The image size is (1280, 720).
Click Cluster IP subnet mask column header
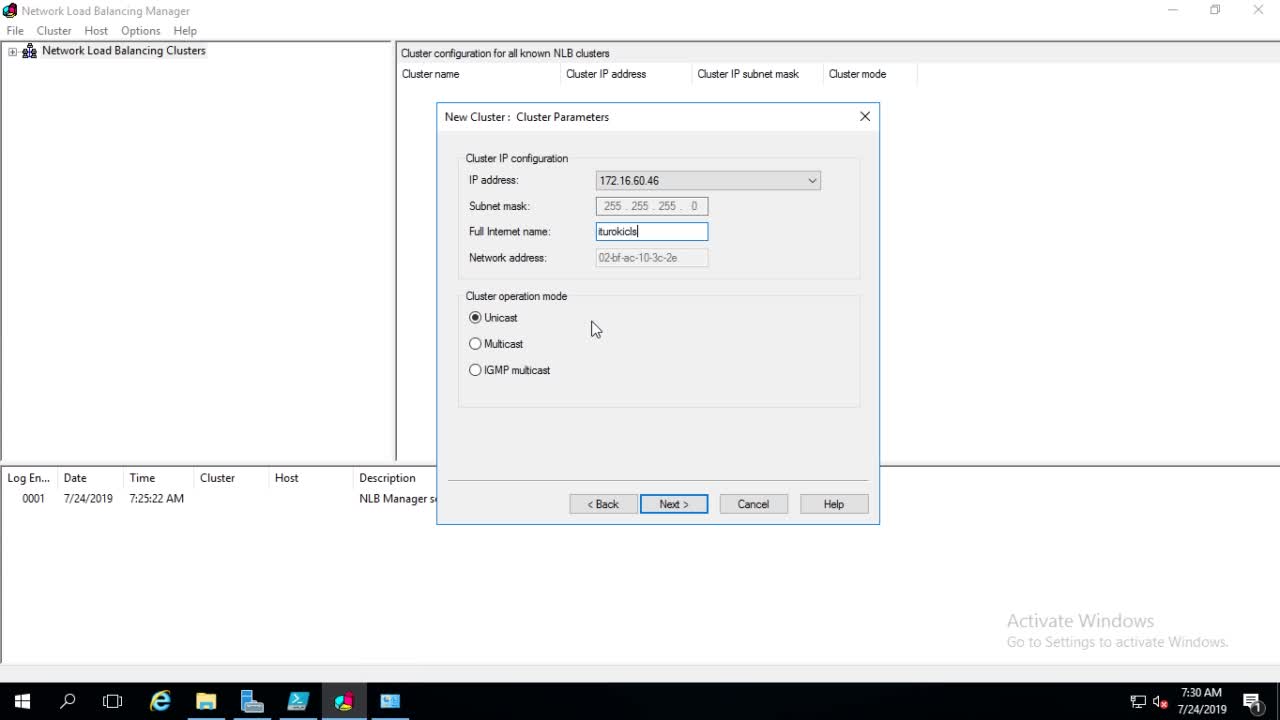(758, 74)
